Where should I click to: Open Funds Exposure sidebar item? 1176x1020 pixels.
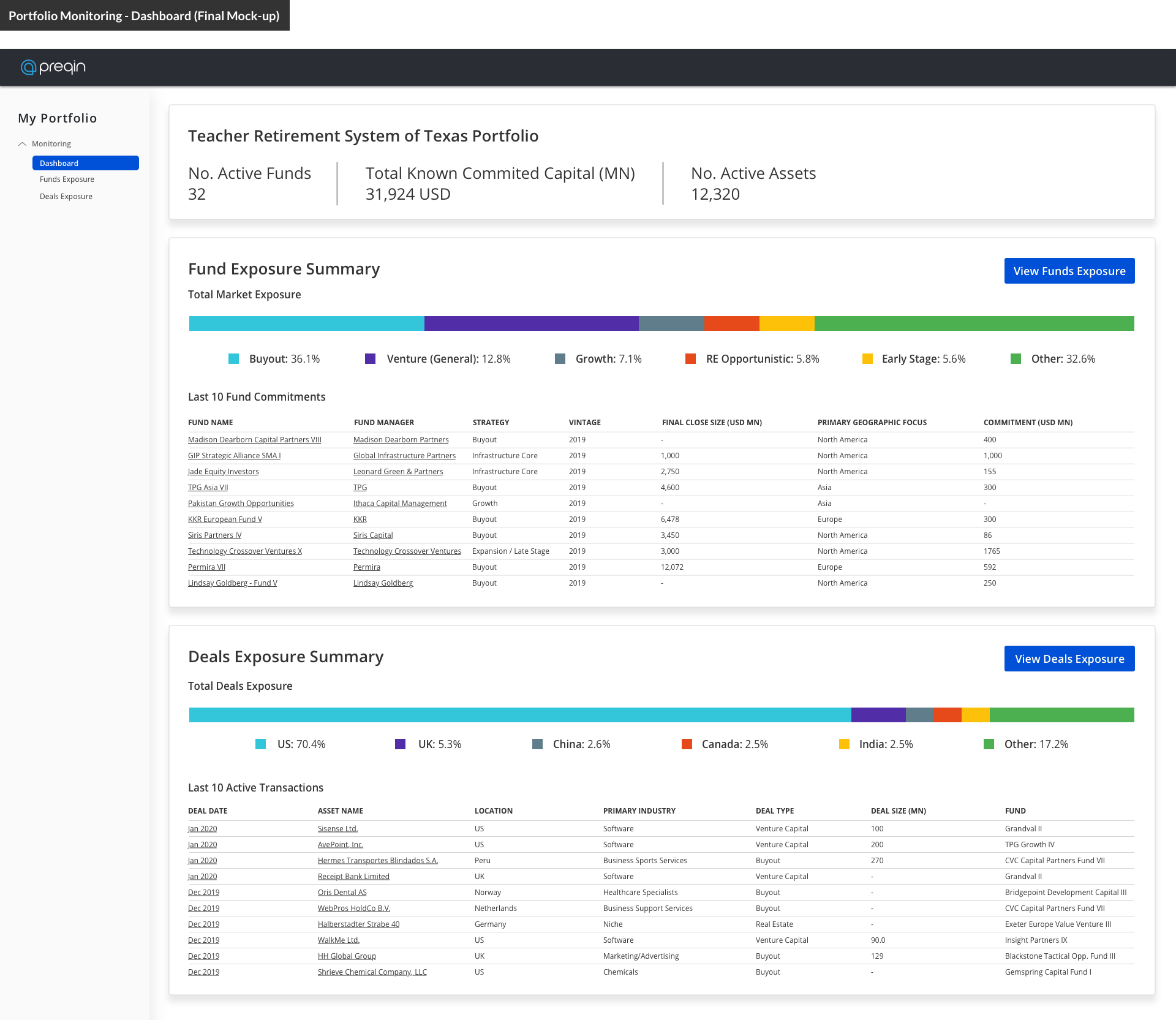[67, 179]
